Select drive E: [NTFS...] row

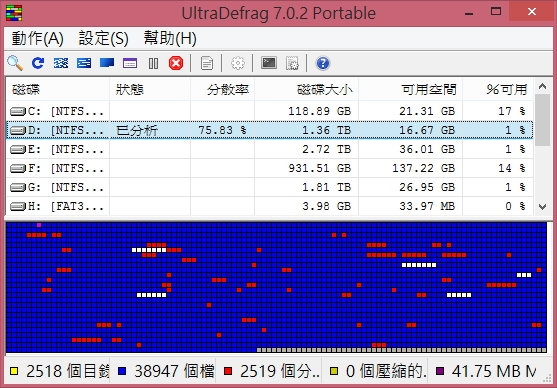tap(270, 149)
